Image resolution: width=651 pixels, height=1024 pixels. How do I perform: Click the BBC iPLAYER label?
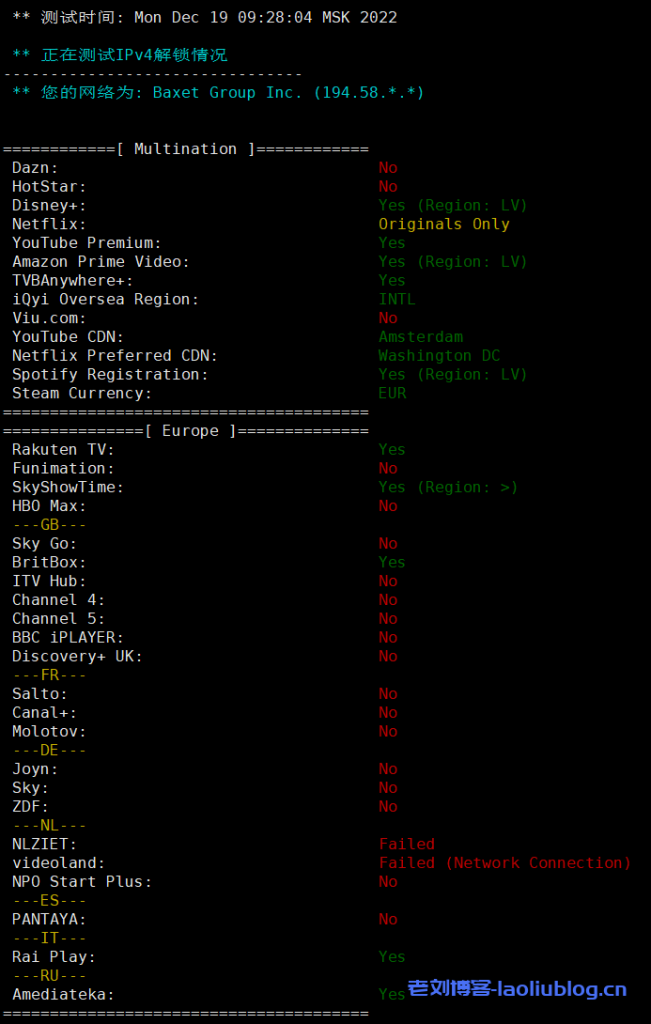click(x=68, y=638)
